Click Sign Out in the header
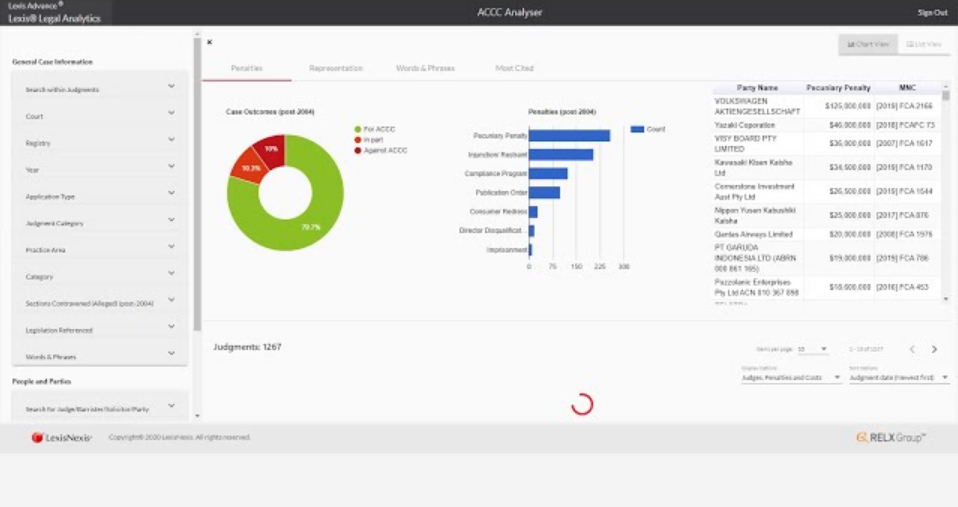Screen dimensions: 958x507 pos(932,12)
